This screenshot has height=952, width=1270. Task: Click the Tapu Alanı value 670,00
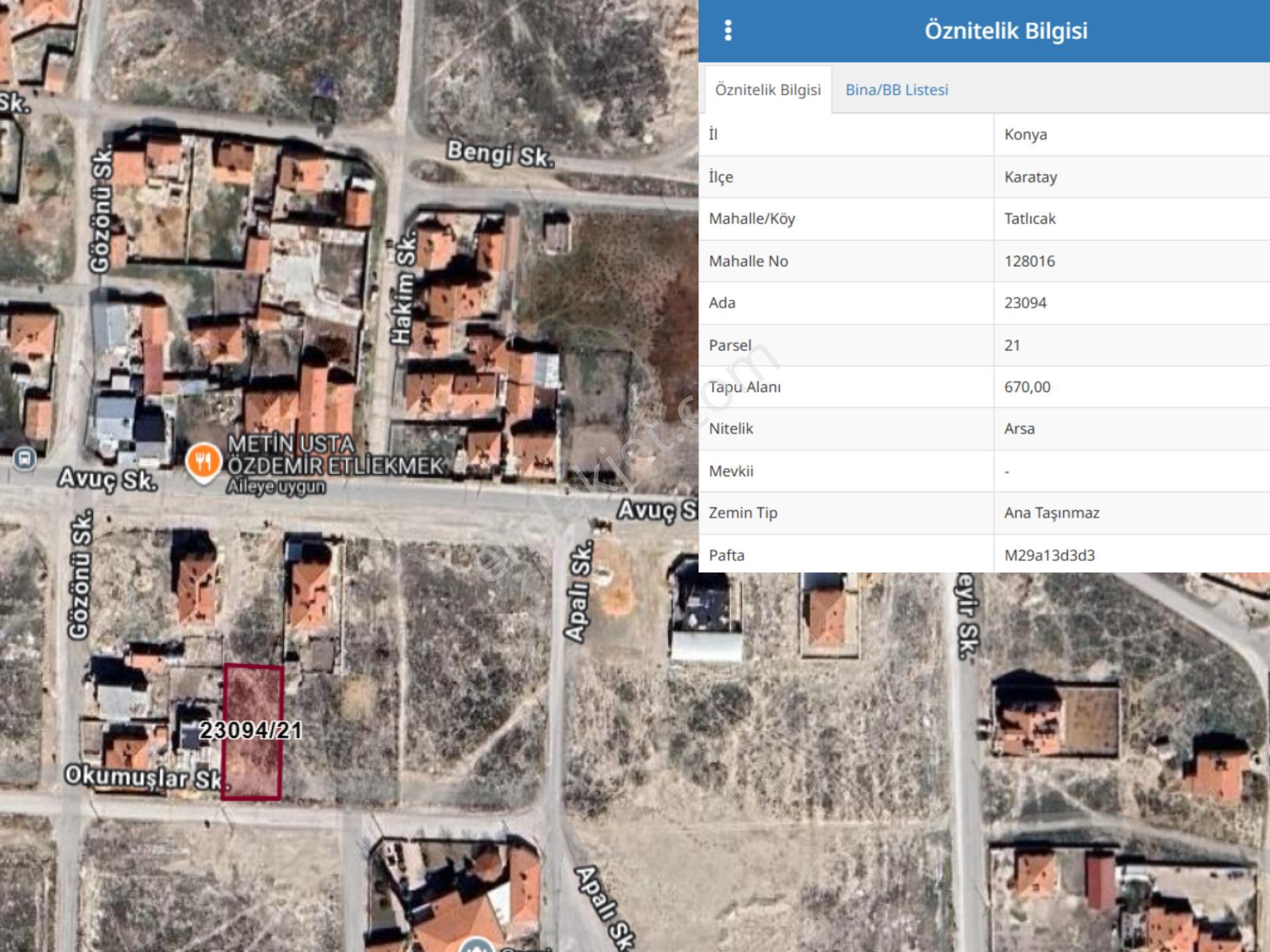point(1027,387)
